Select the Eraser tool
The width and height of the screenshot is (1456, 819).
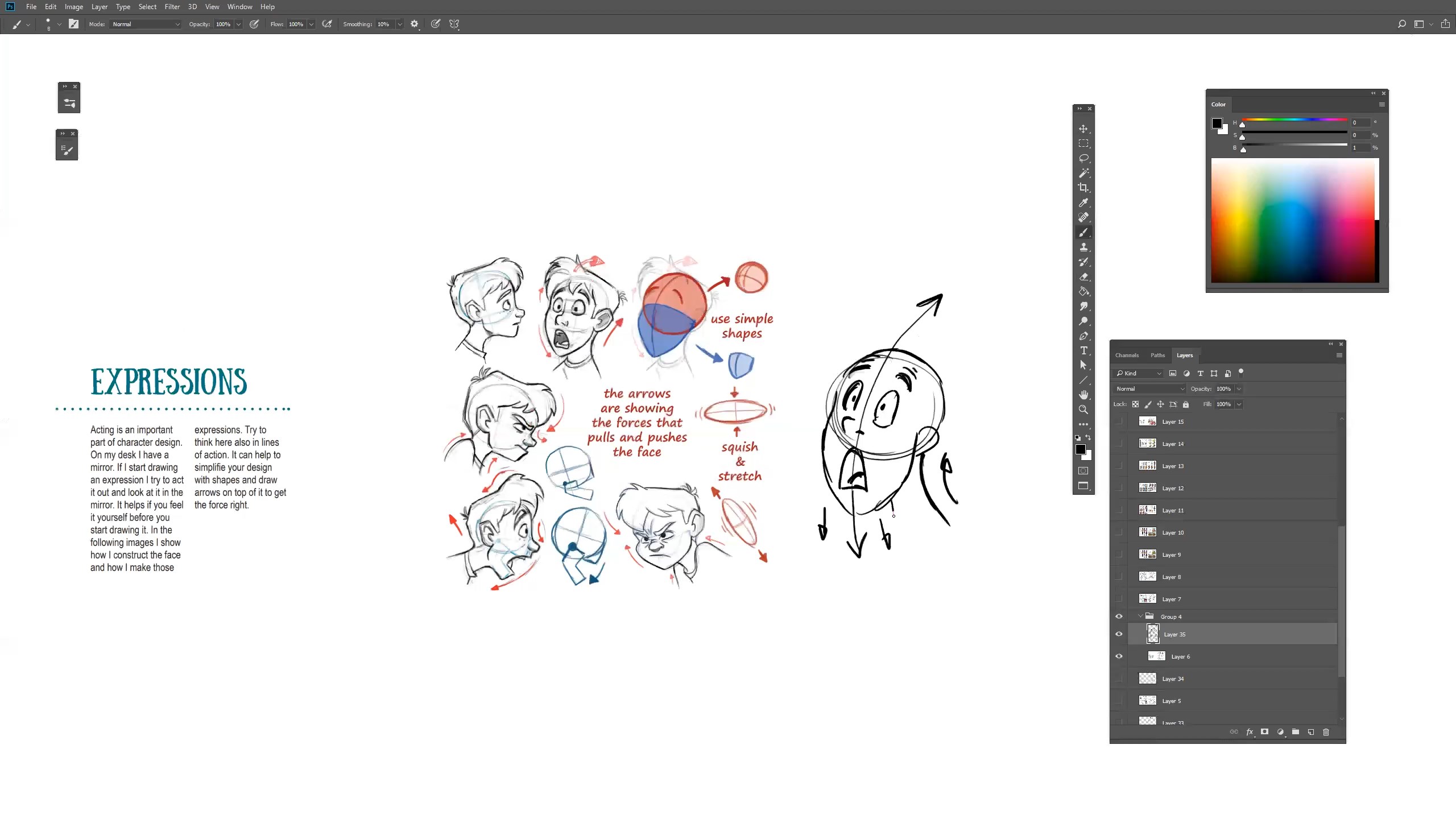click(x=1083, y=277)
